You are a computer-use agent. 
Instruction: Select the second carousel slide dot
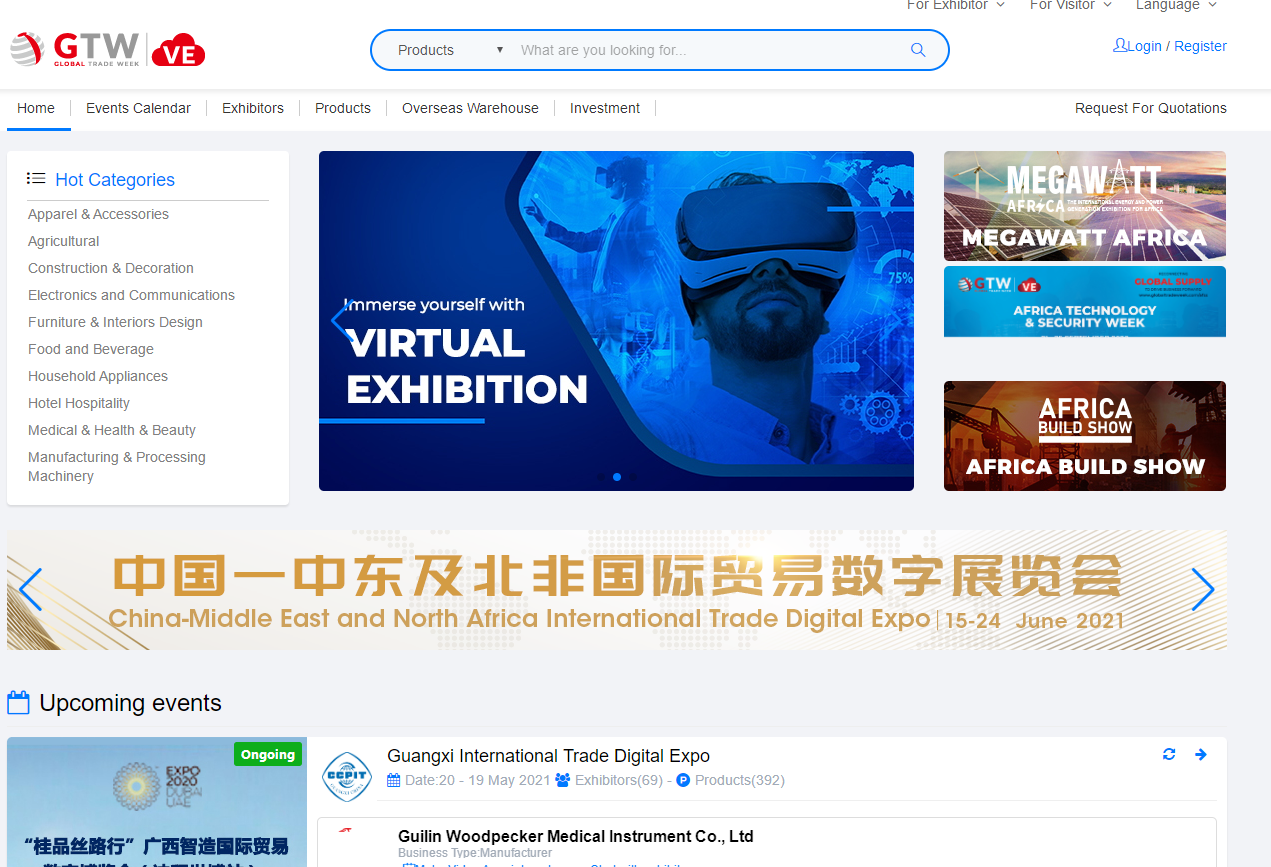(x=617, y=477)
